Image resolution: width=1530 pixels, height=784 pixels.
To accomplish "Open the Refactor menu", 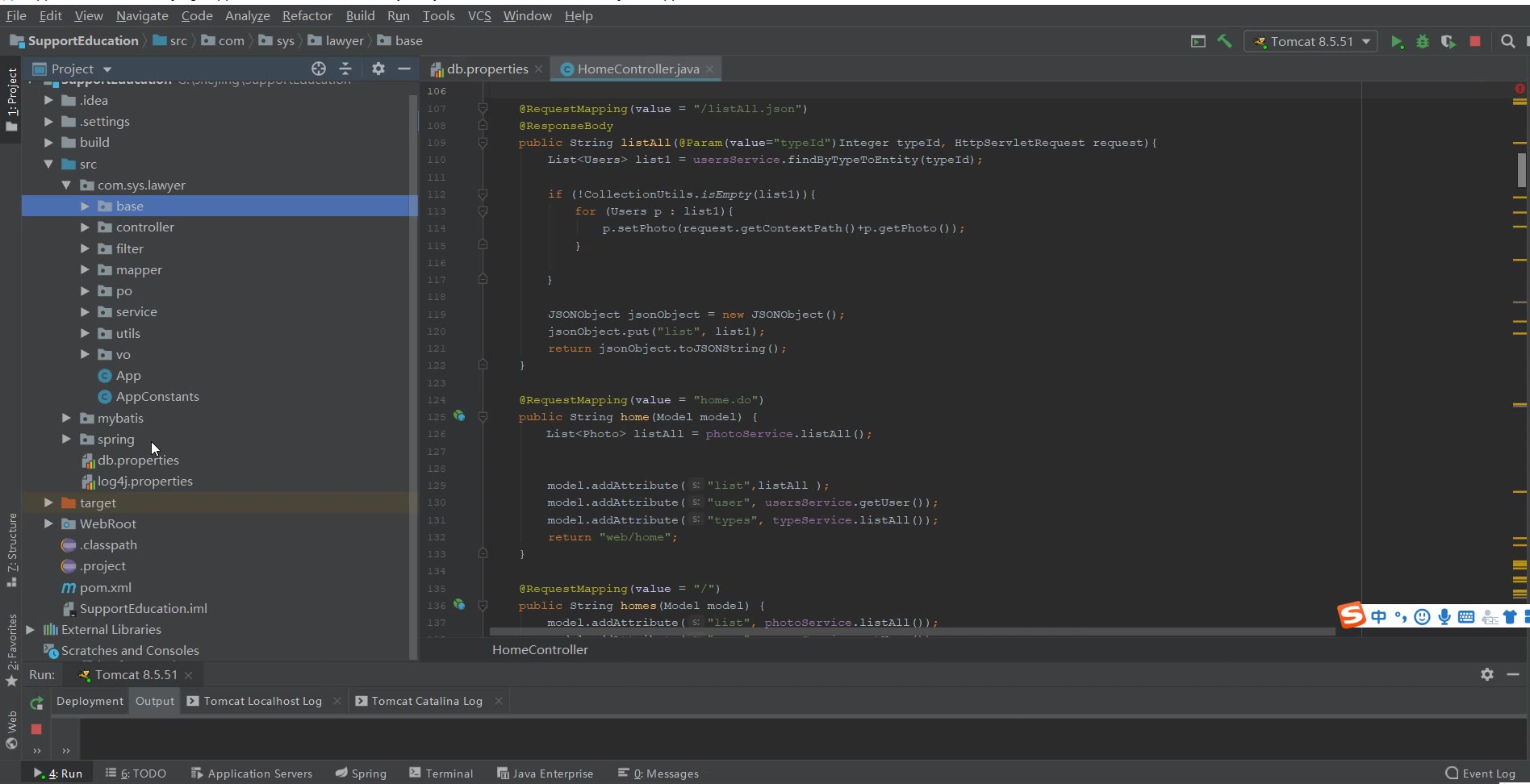I will 307,15.
